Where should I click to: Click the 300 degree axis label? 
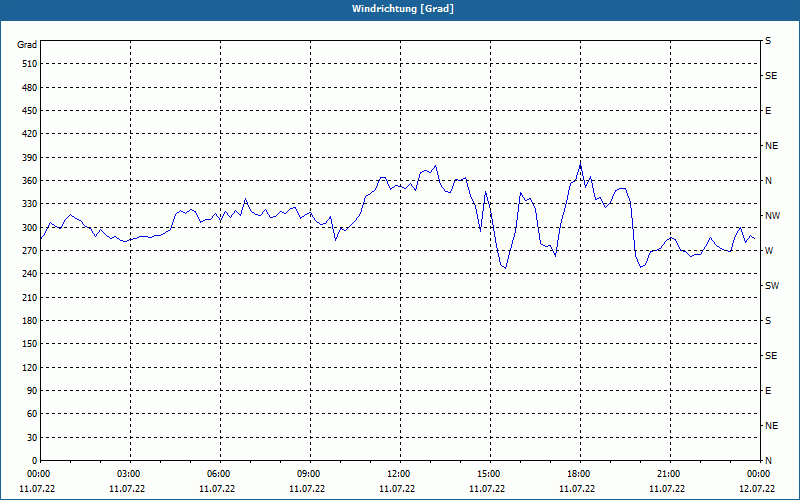click(x=30, y=227)
